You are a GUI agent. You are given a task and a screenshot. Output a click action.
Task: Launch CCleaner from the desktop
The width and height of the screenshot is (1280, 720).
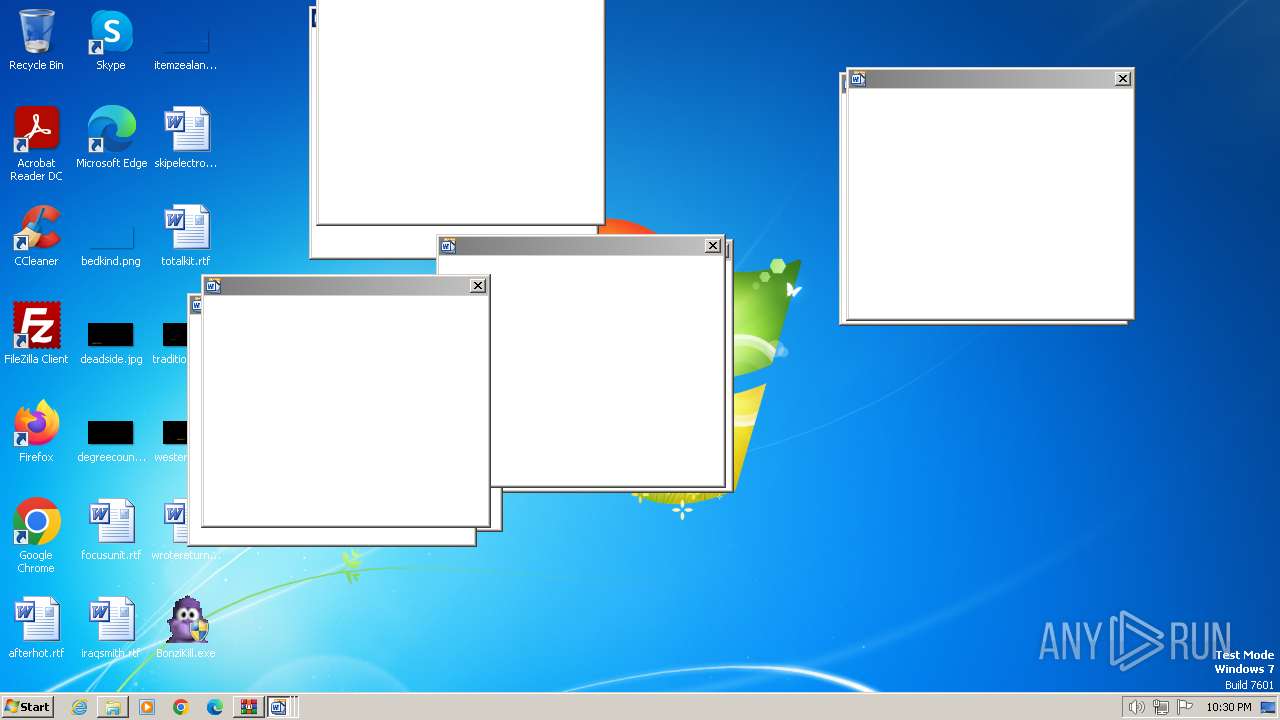point(36,236)
